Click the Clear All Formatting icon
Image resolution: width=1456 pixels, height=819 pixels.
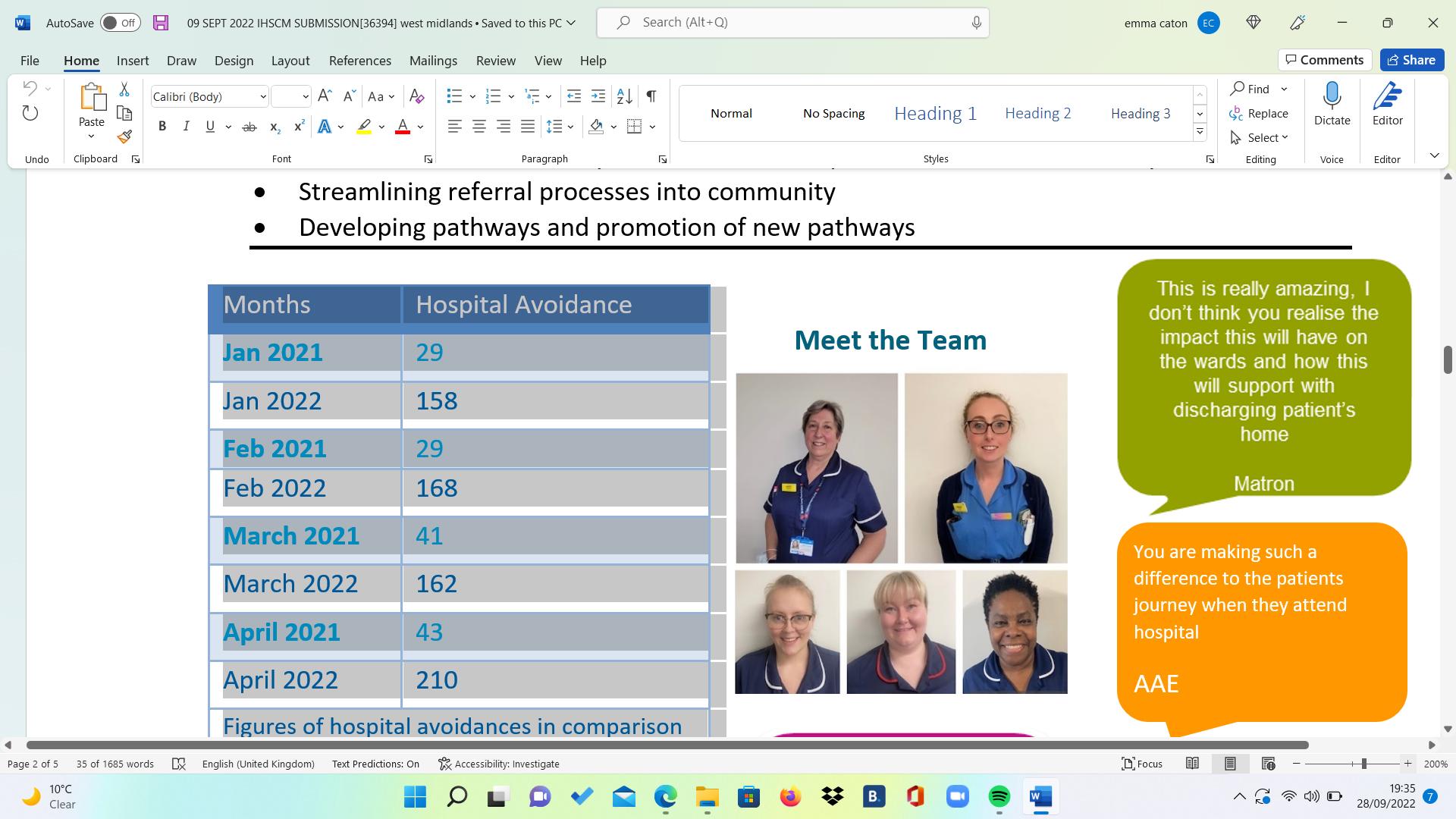point(416,96)
